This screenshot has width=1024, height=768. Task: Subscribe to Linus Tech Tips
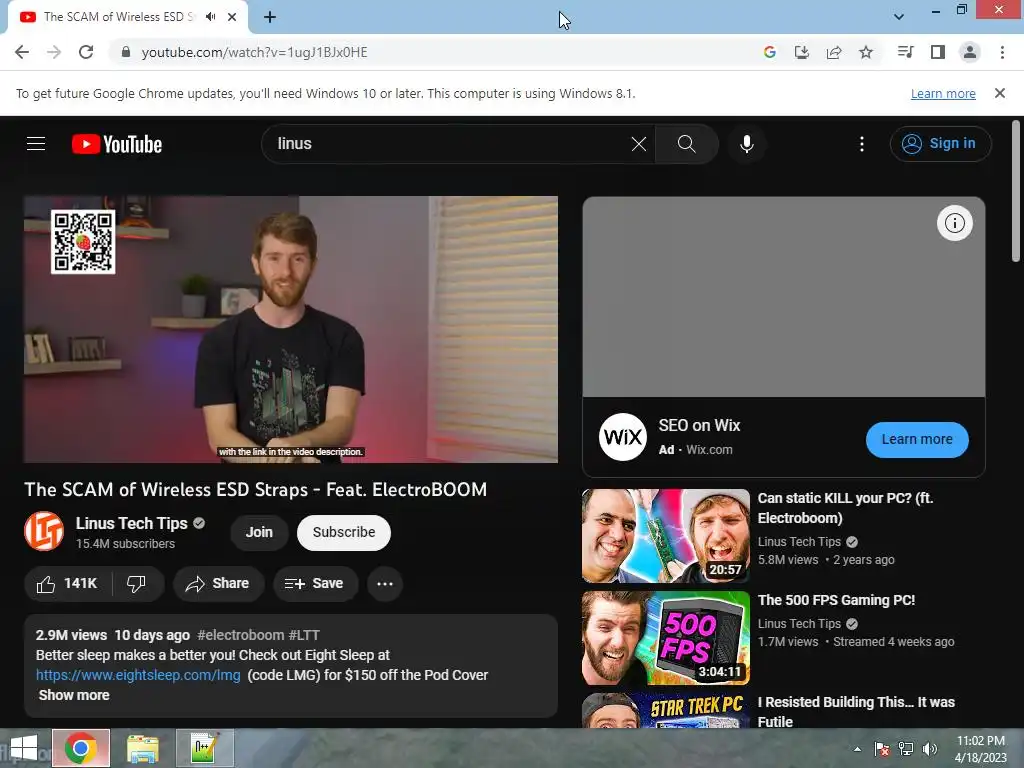point(344,532)
